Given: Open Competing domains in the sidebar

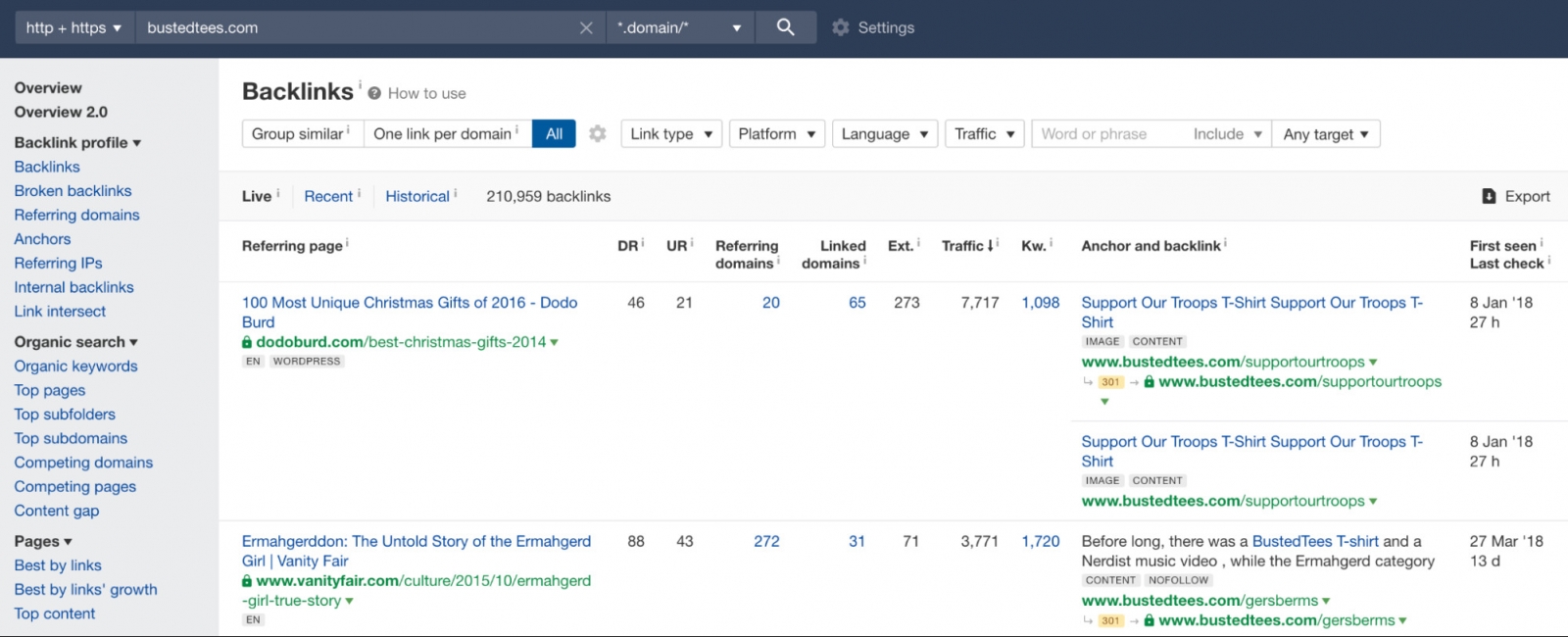Looking at the screenshot, I should point(83,462).
